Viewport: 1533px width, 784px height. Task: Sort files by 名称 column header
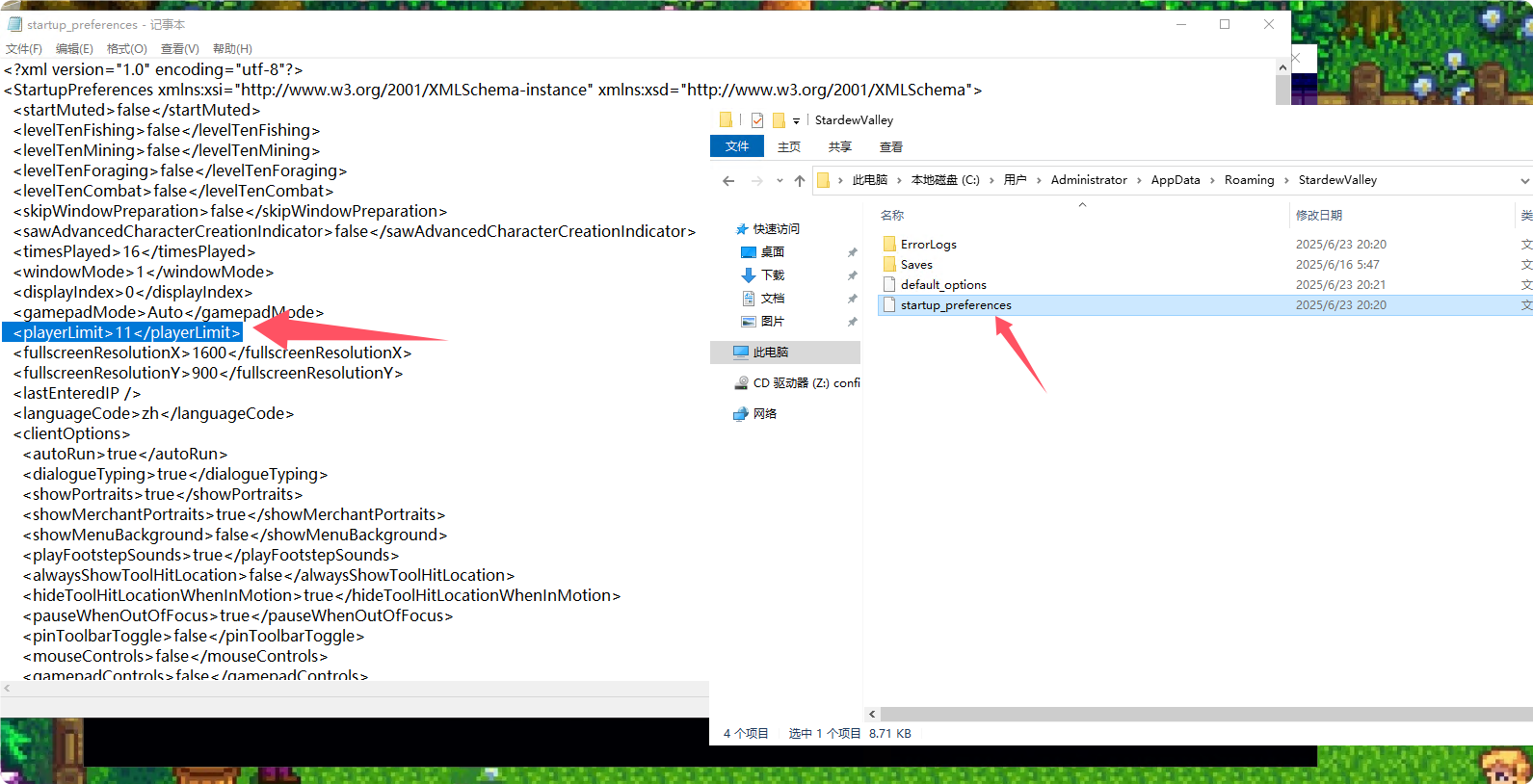(892, 216)
